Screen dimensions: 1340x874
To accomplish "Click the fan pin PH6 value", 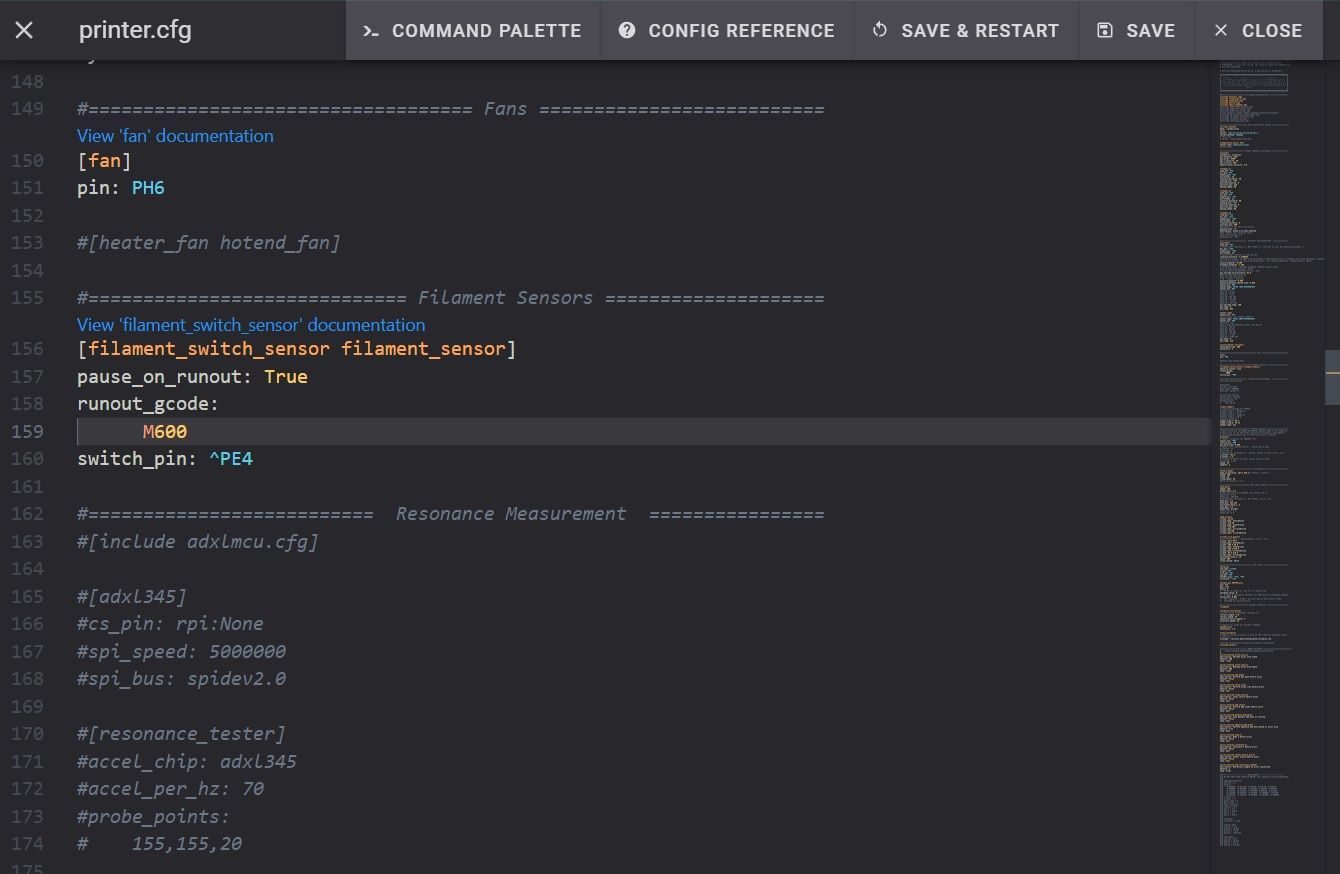I will pos(148,188).
